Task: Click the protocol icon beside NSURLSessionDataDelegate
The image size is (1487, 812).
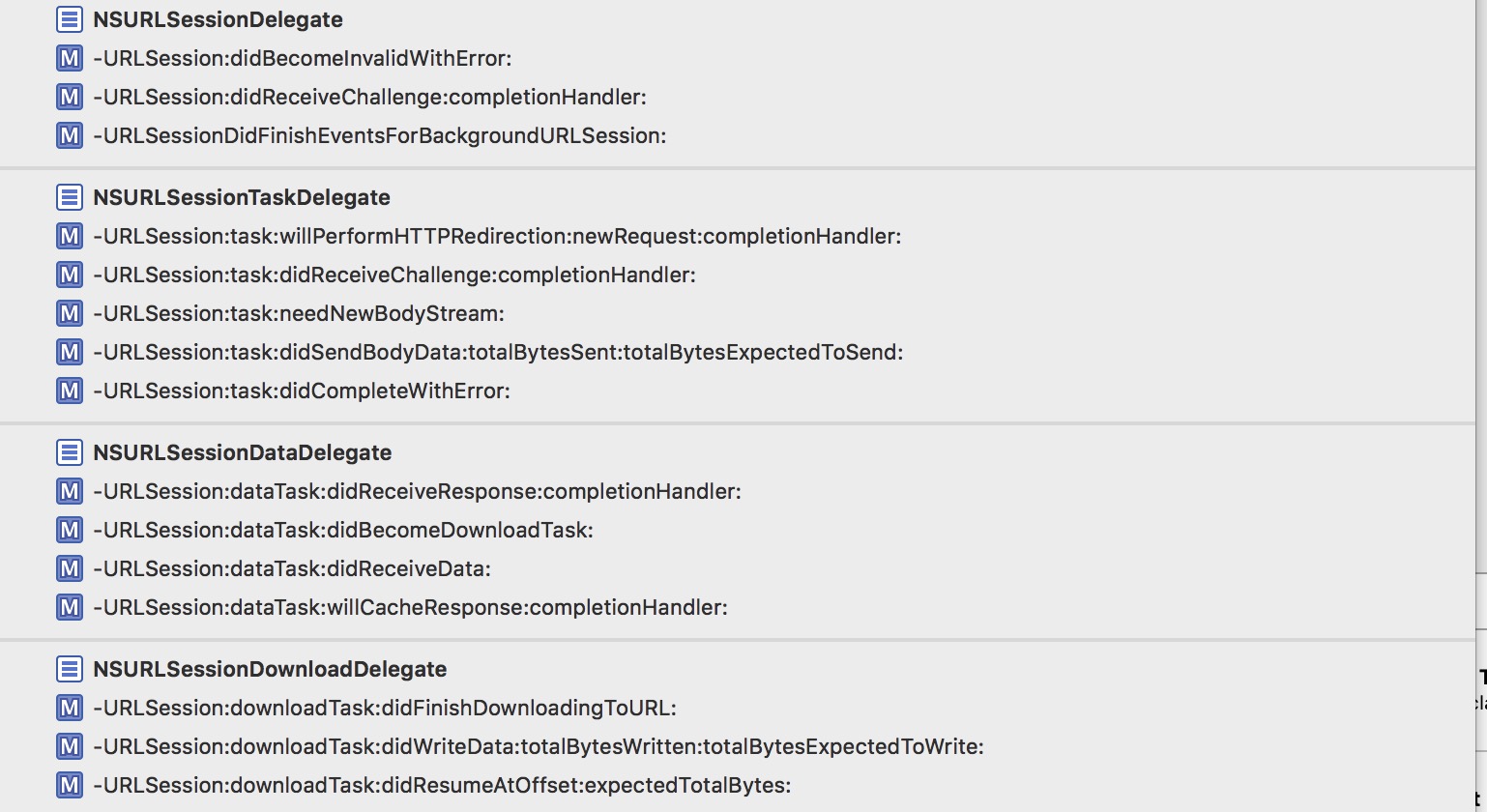Action: [70, 452]
